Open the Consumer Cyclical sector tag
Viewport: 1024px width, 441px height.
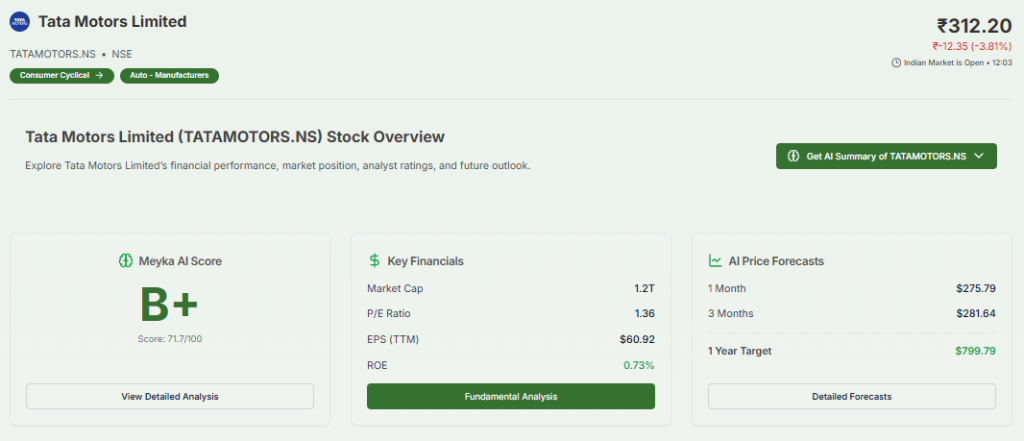click(61, 76)
